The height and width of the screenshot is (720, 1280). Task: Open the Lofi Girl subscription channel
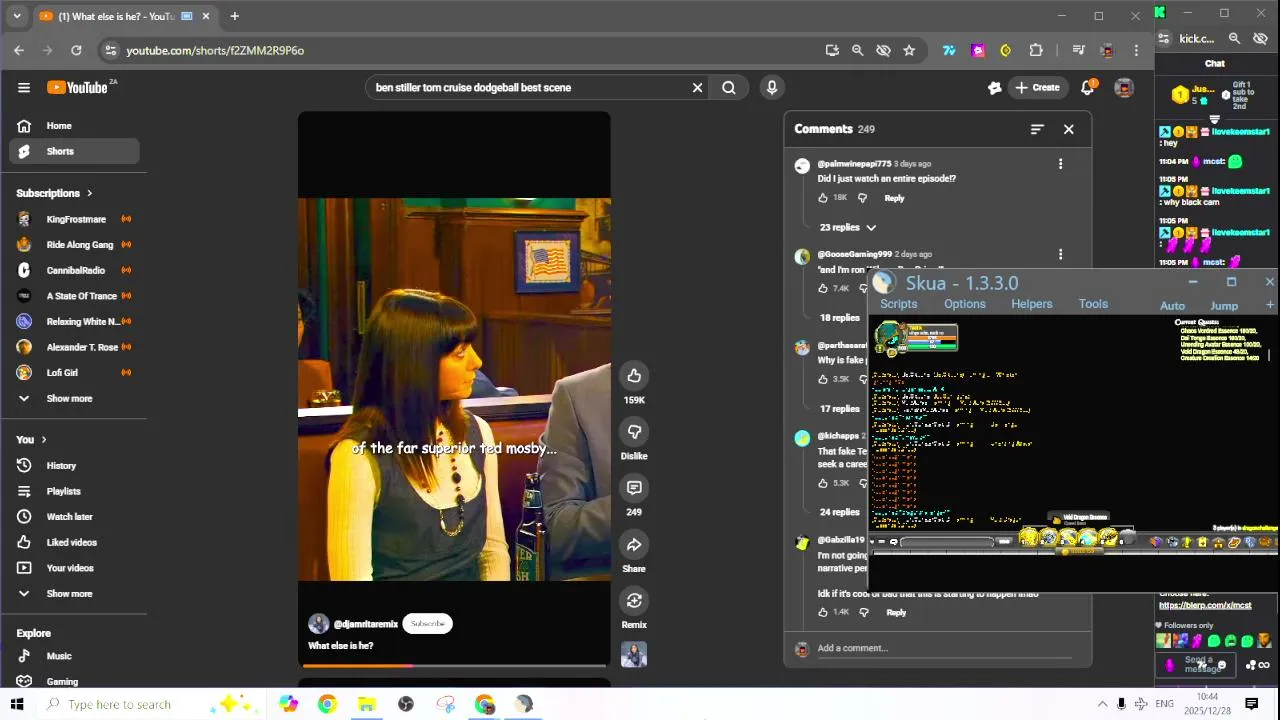(74, 373)
